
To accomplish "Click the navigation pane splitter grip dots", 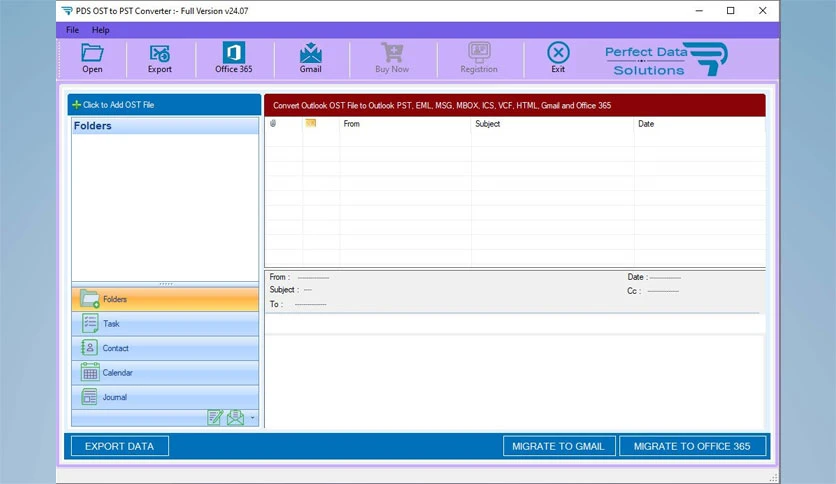I will pyautogui.click(x=166, y=284).
